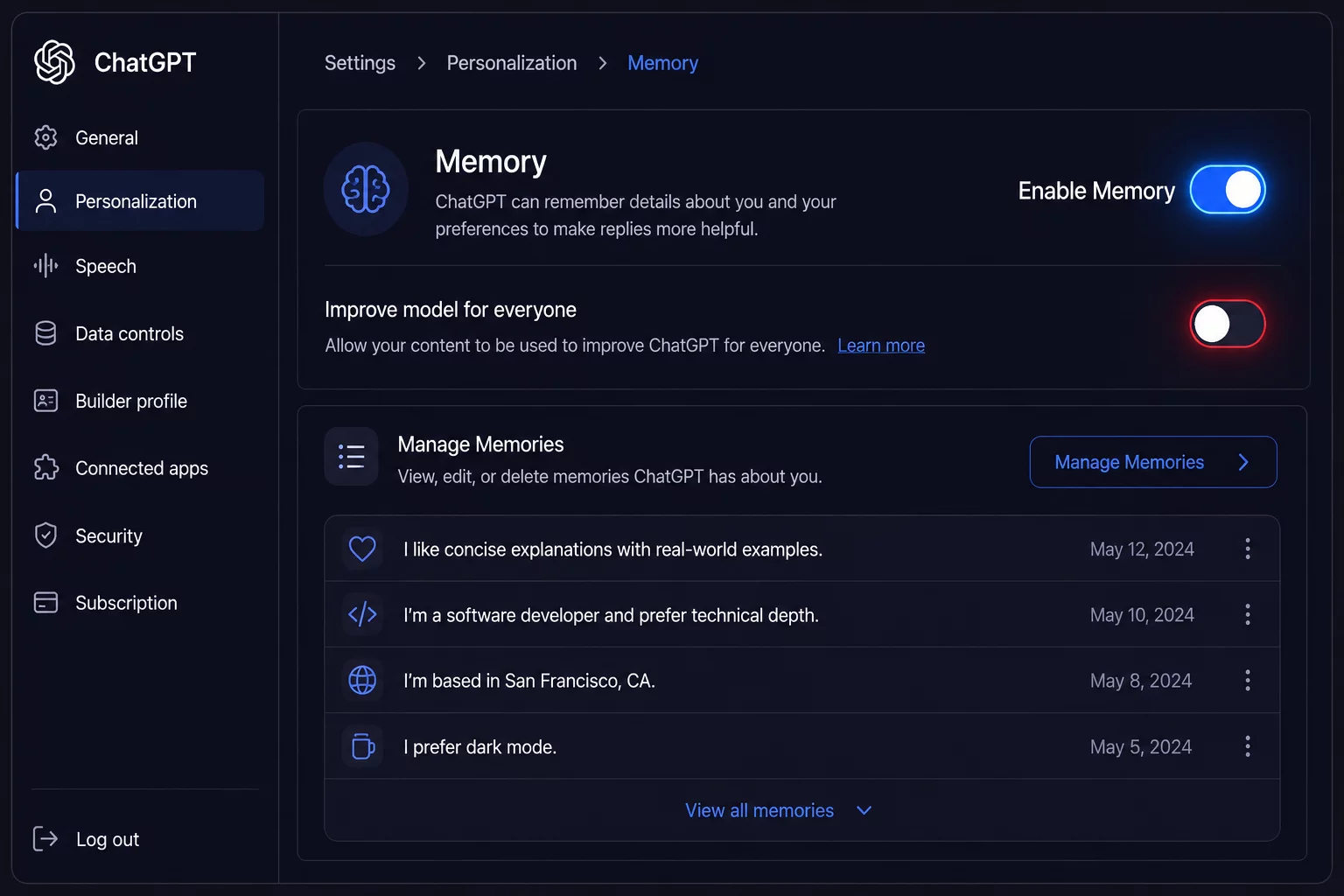Screen dimensions: 1344x896
Task: Open options for the software developer memory
Action: [1248, 614]
